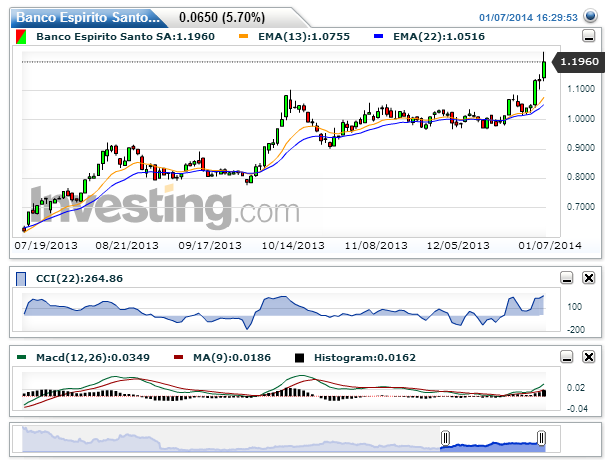Screen dimensions: 612x465
Task: Click the 12/05/2013 date axis label
Action: click(x=458, y=246)
